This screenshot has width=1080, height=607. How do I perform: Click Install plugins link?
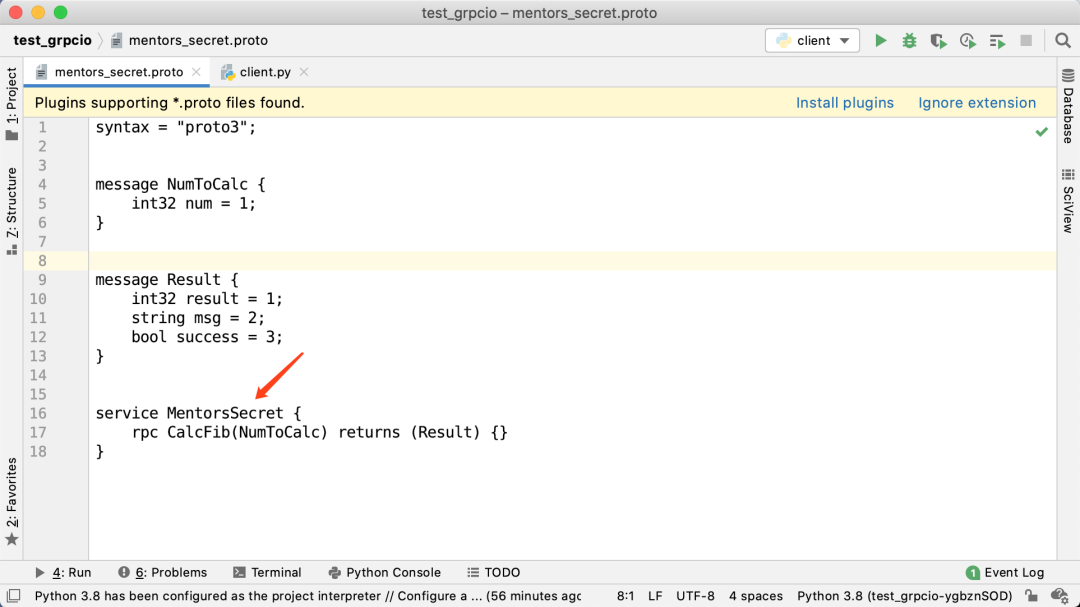844,103
